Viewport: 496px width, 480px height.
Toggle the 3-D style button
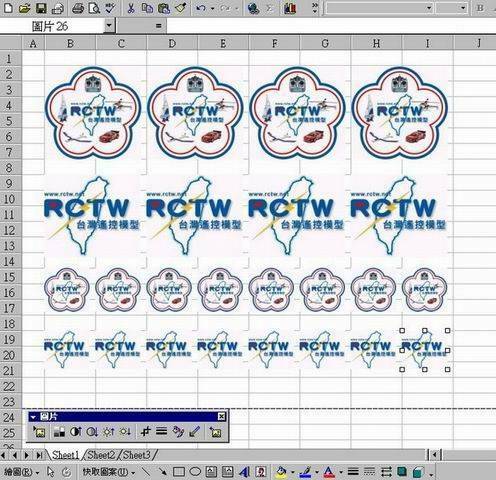[418, 472]
